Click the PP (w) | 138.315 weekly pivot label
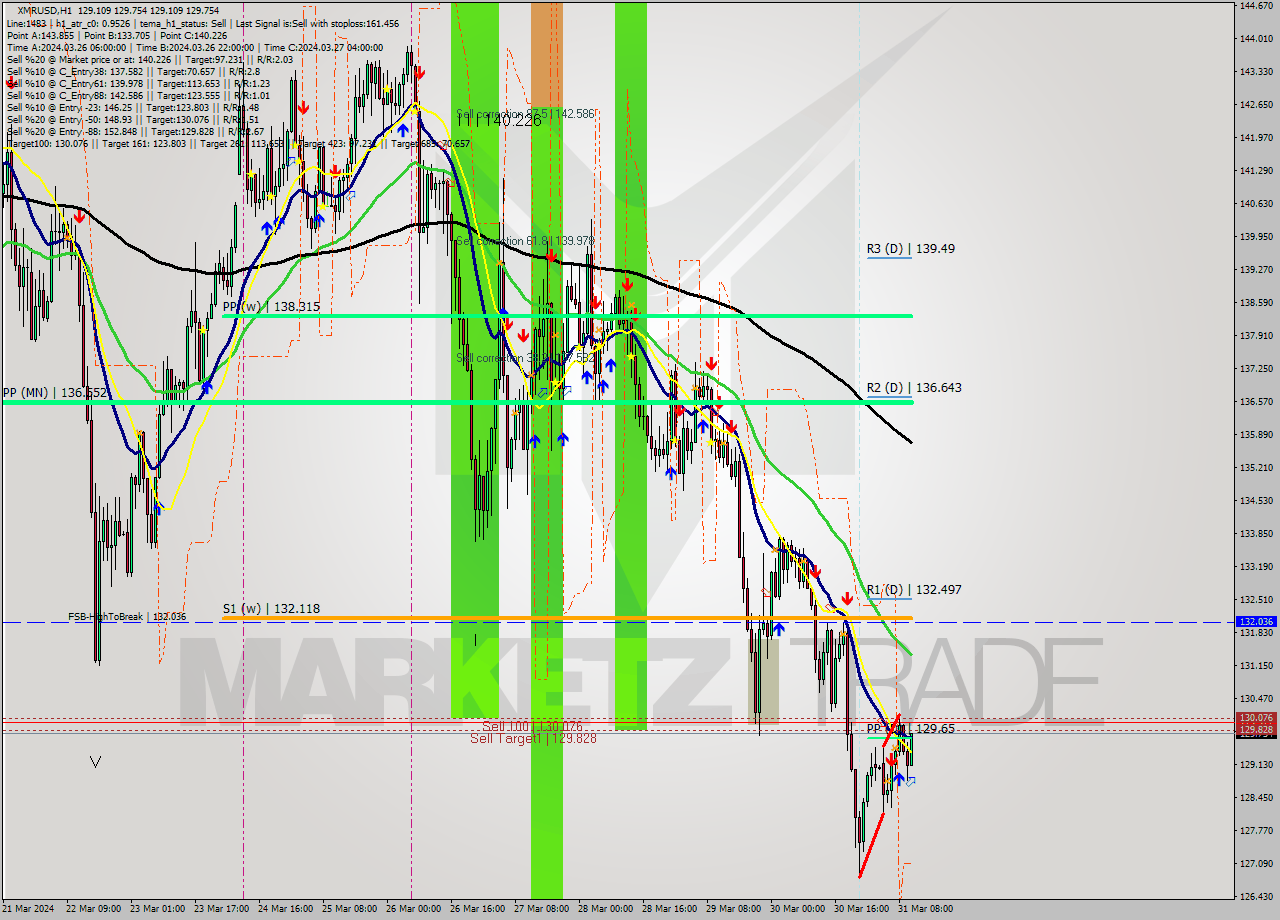This screenshot has height=920, width=1280. pos(271,307)
